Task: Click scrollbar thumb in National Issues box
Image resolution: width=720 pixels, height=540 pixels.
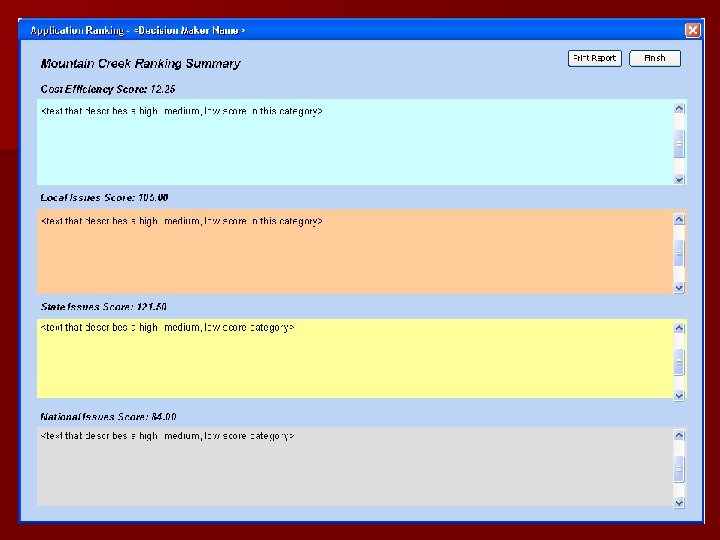Action: pos(679,469)
